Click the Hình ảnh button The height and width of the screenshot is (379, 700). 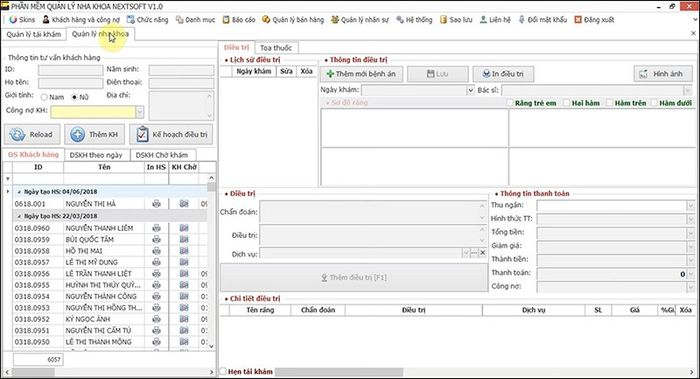(662, 74)
